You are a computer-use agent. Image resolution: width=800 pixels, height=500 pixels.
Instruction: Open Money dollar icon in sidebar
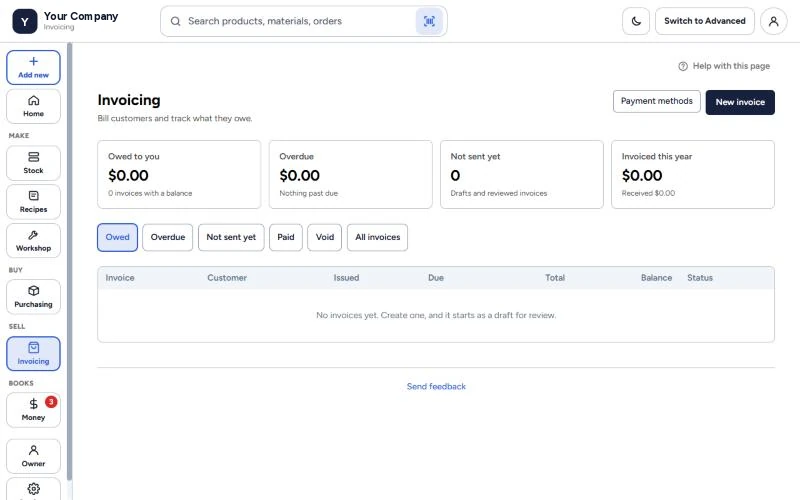33,404
